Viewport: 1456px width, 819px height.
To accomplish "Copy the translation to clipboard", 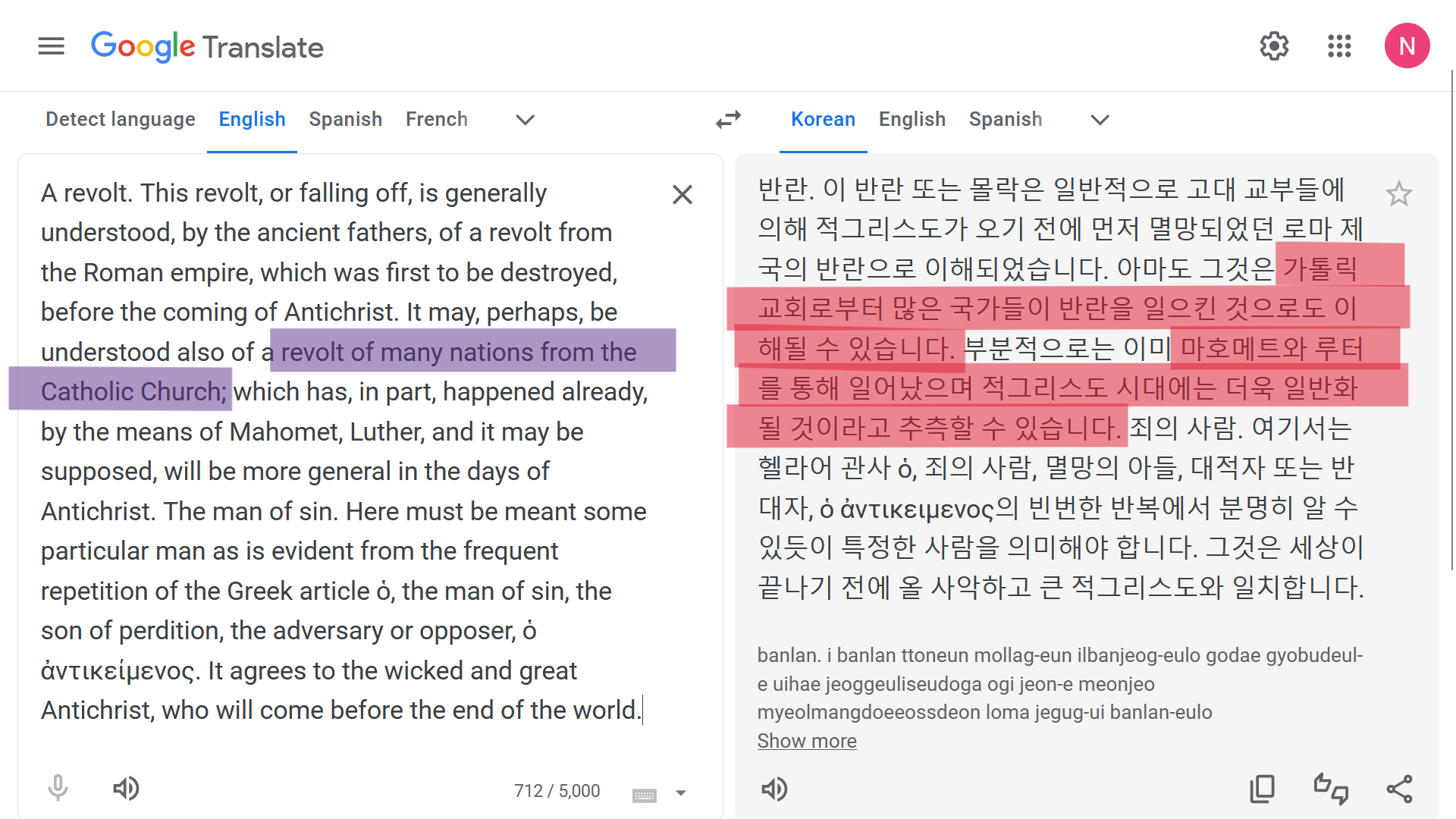I will pos(1263,789).
